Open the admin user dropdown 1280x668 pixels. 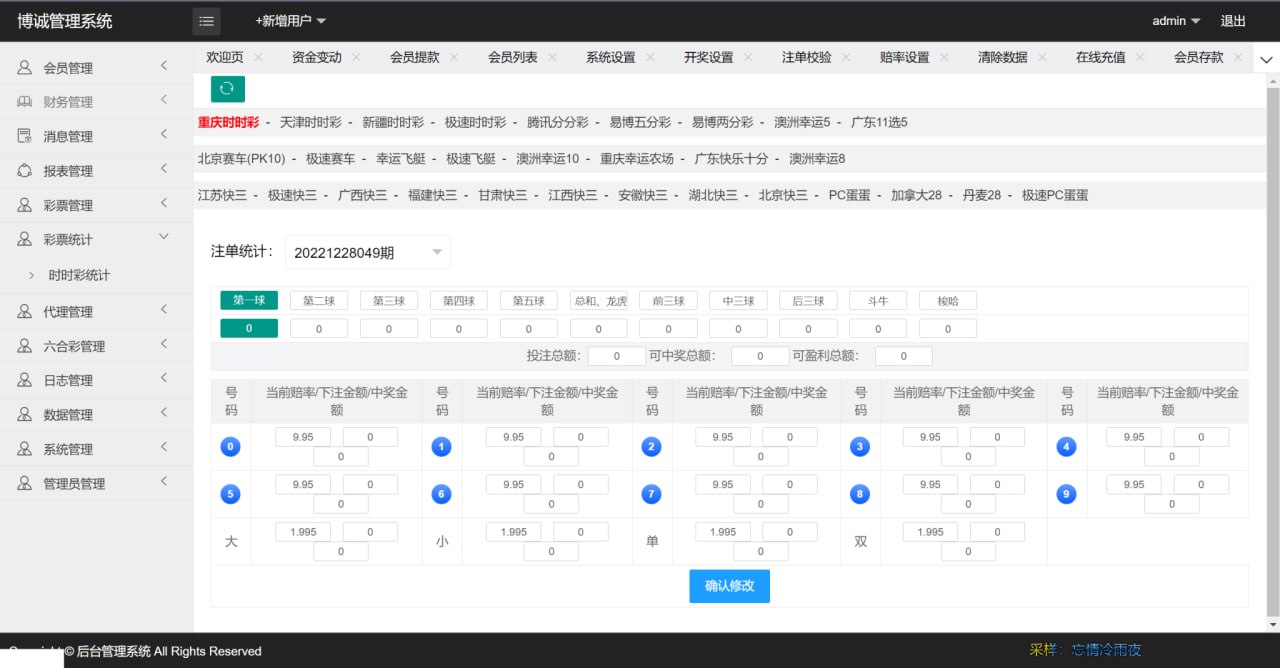click(x=1176, y=21)
